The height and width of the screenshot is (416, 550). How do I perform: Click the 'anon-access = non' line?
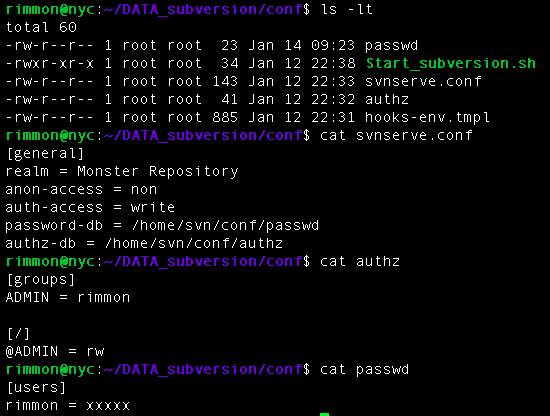coord(81,190)
